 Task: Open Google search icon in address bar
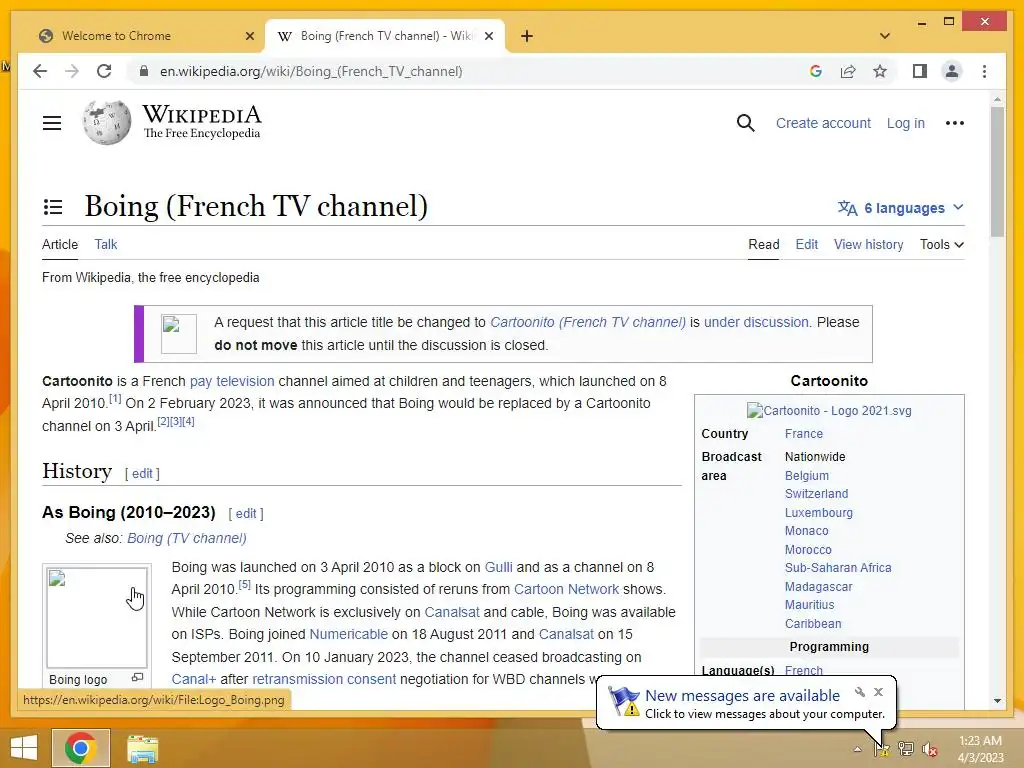click(x=816, y=71)
